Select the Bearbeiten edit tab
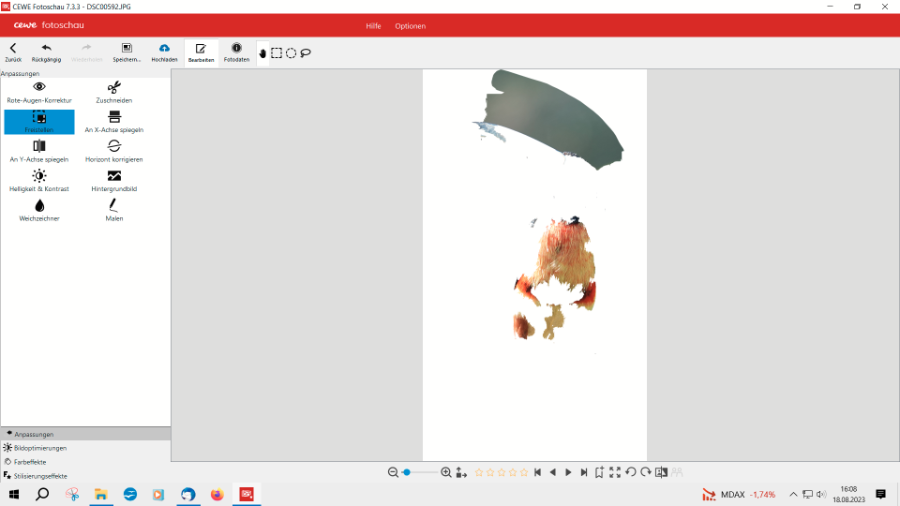The width and height of the screenshot is (900, 506). click(x=201, y=52)
